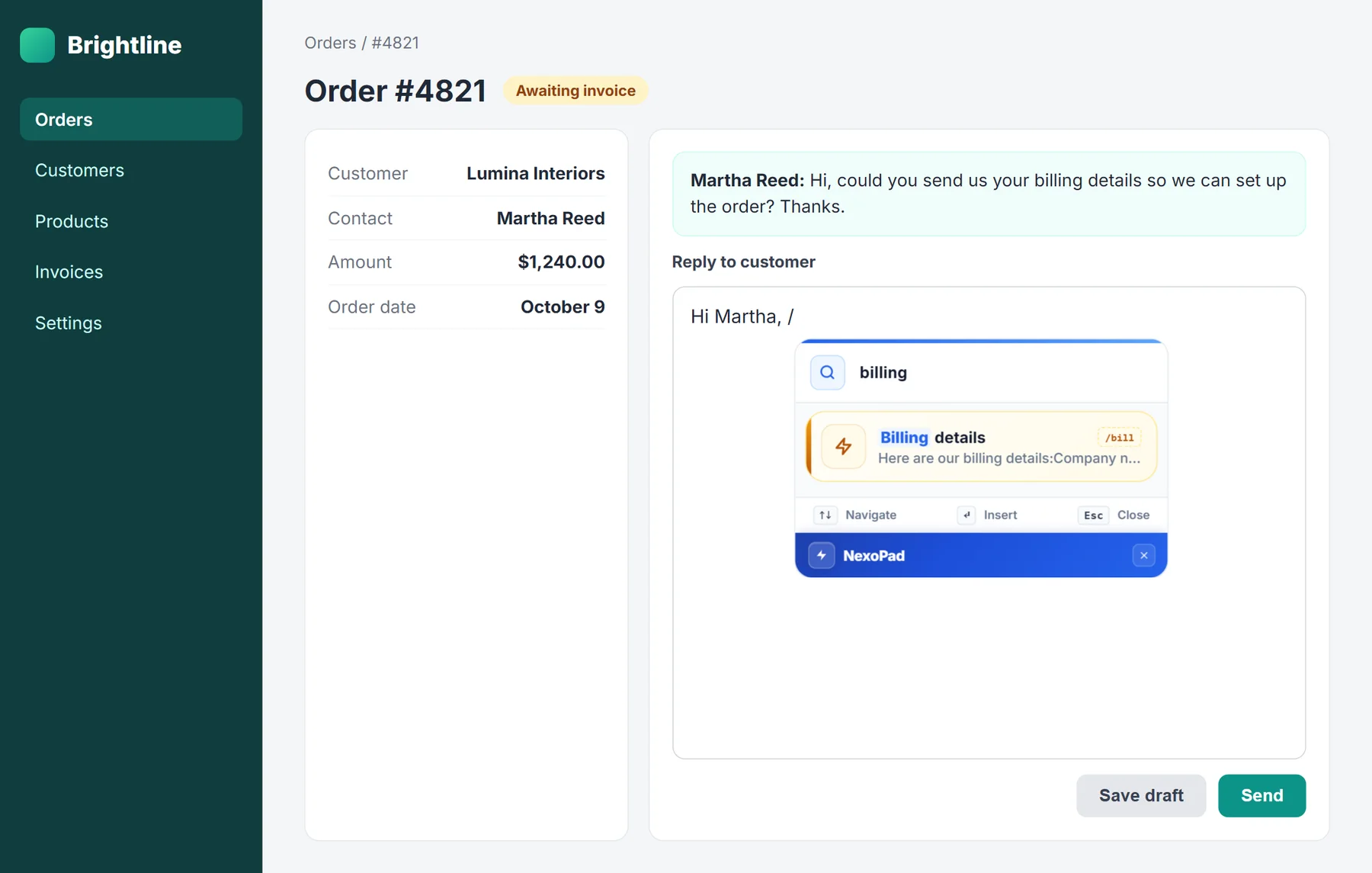This screenshot has height=873, width=1372.
Task: Click the Insert hint label
Action: (x=1000, y=515)
